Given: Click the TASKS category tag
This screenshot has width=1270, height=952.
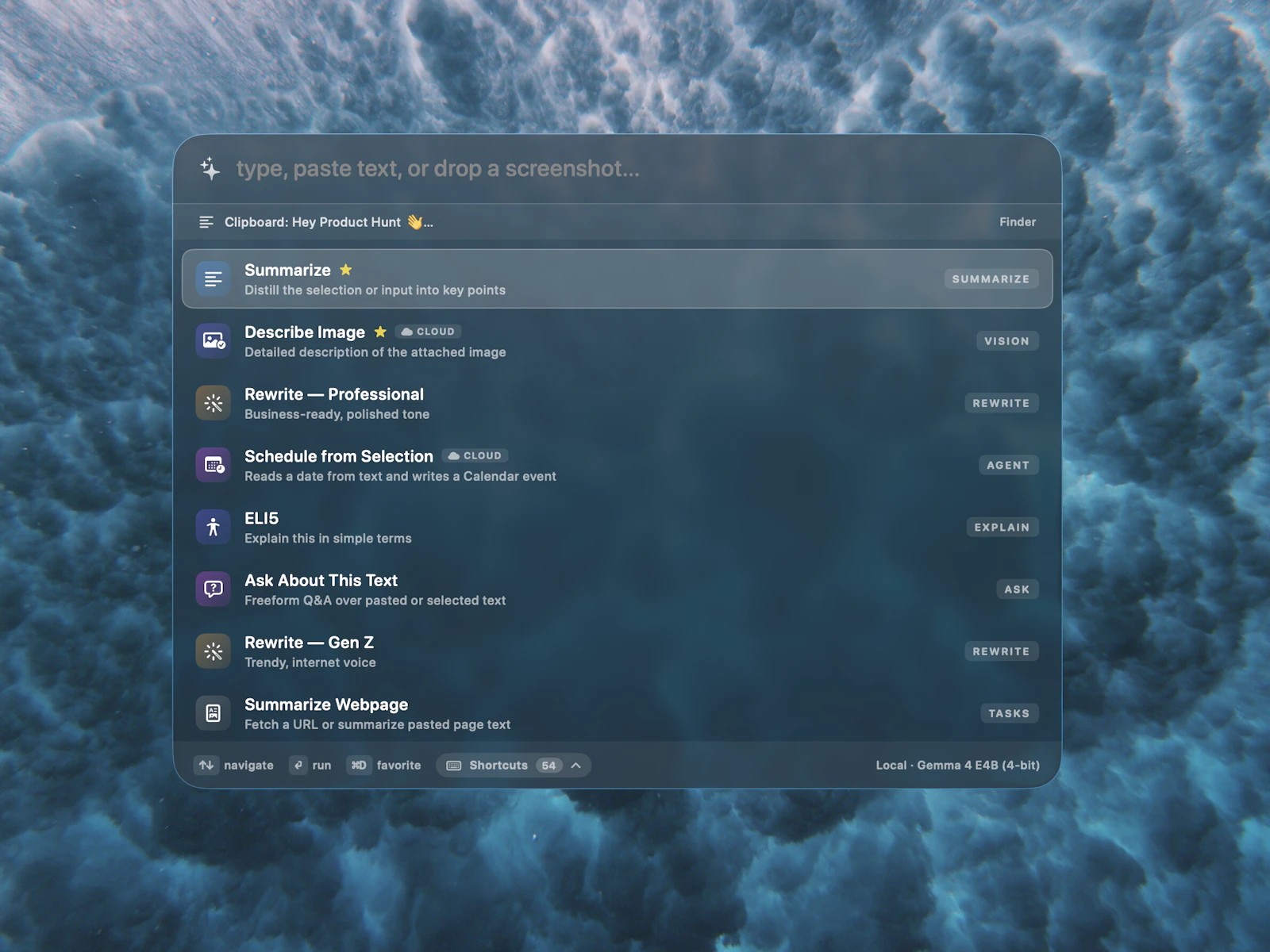Looking at the screenshot, I should [1009, 714].
